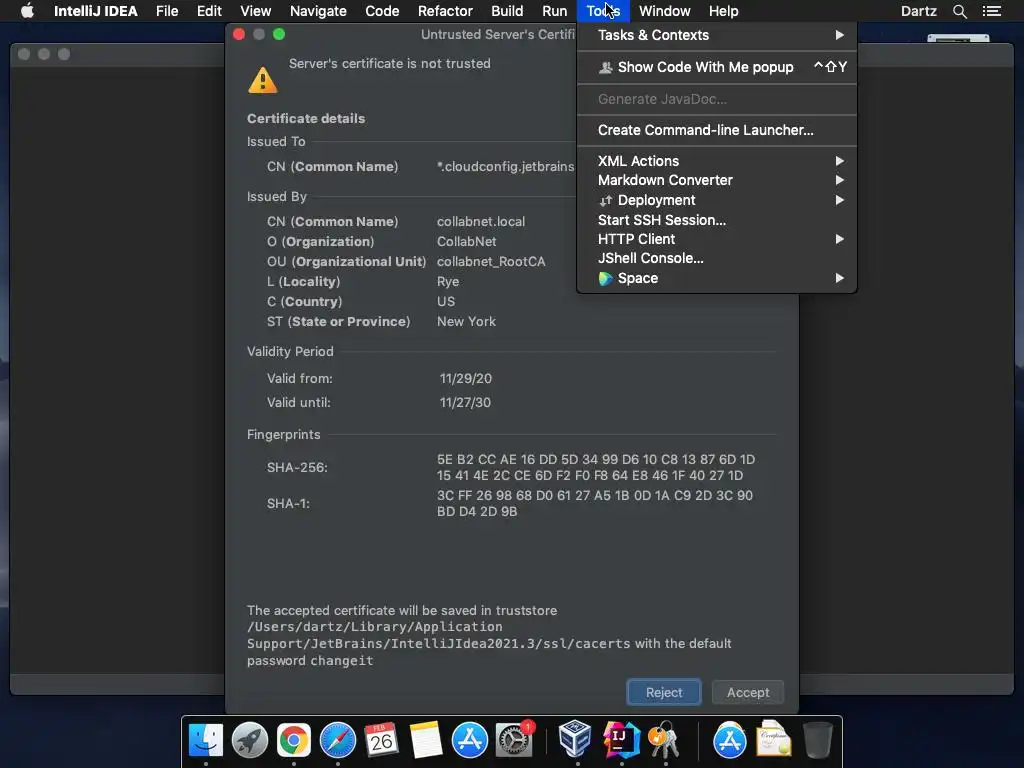Open IntelliJ IDEA application menu
This screenshot has height=768, width=1024.
point(95,11)
